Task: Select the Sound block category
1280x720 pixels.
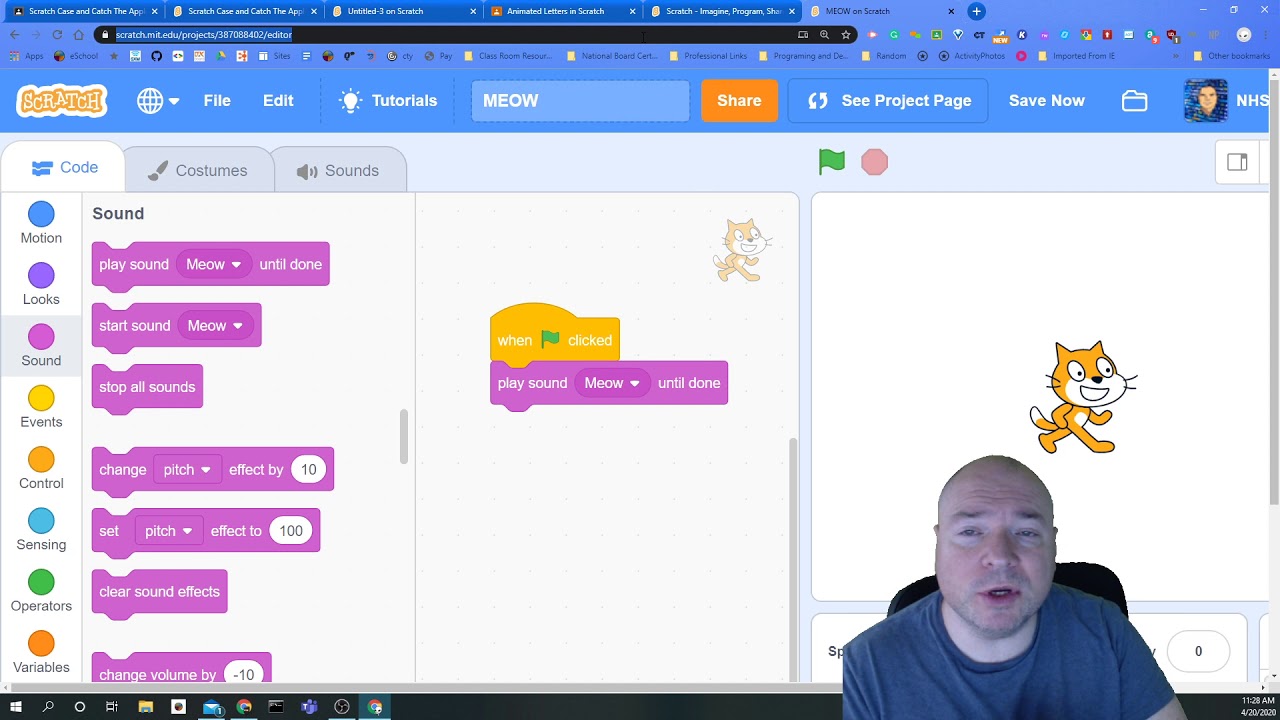Action: [x=41, y=346]
